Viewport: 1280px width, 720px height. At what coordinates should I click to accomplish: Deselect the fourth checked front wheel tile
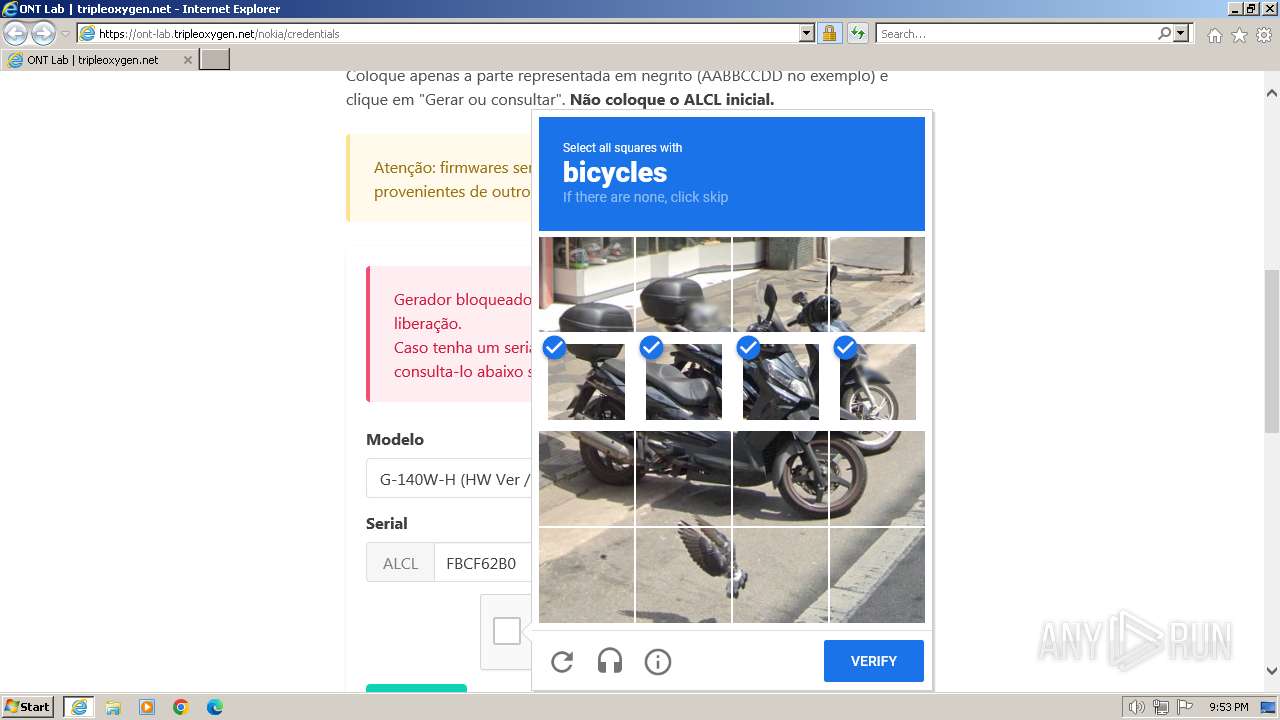pos(877,381)
